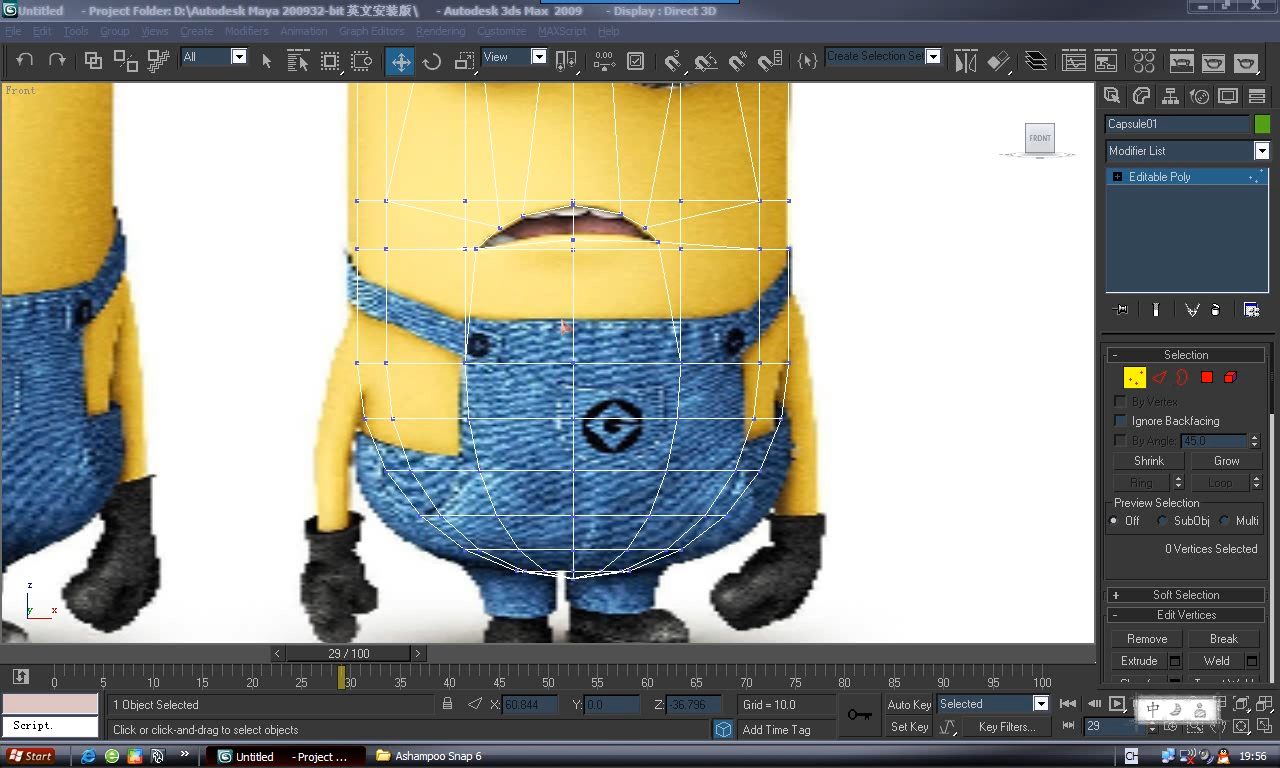Switch to the Motion panel tab
Viewport: 1280px width, 768px height.
1199,96
